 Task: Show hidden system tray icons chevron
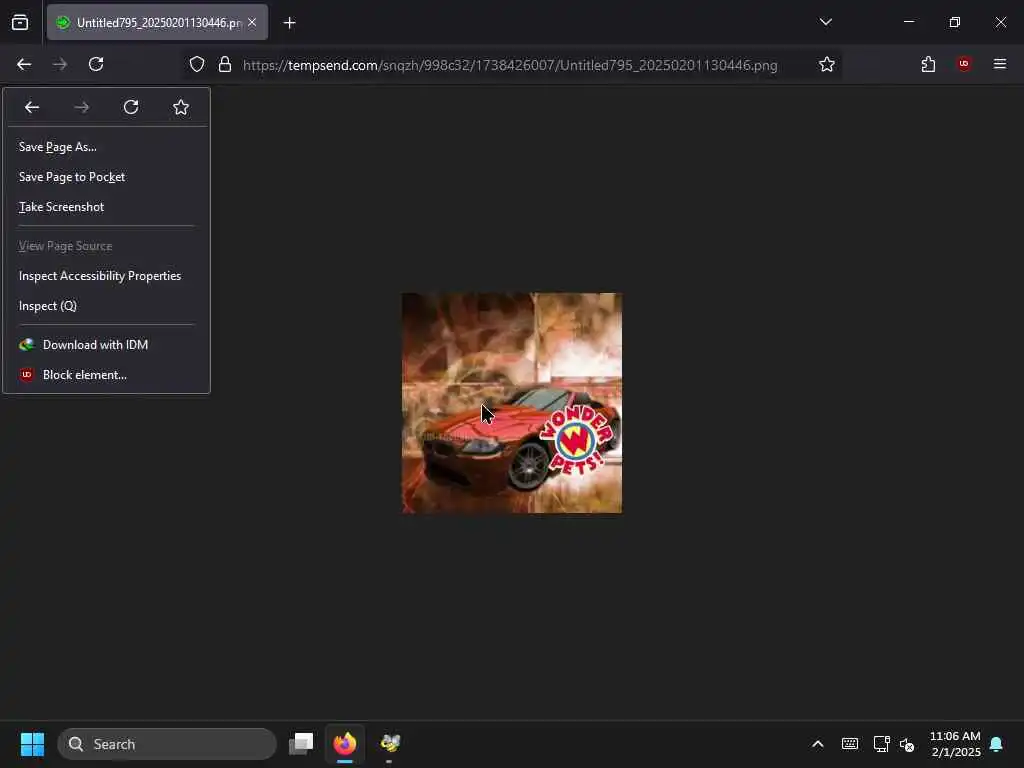click(x=818, y=744)
